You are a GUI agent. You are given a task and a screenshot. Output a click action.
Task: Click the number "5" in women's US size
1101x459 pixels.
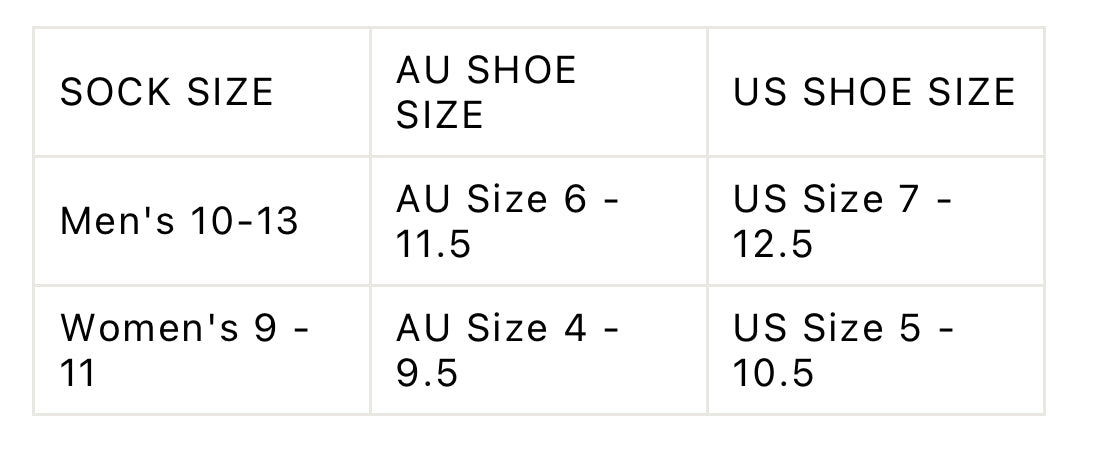(x=909, y=328)
